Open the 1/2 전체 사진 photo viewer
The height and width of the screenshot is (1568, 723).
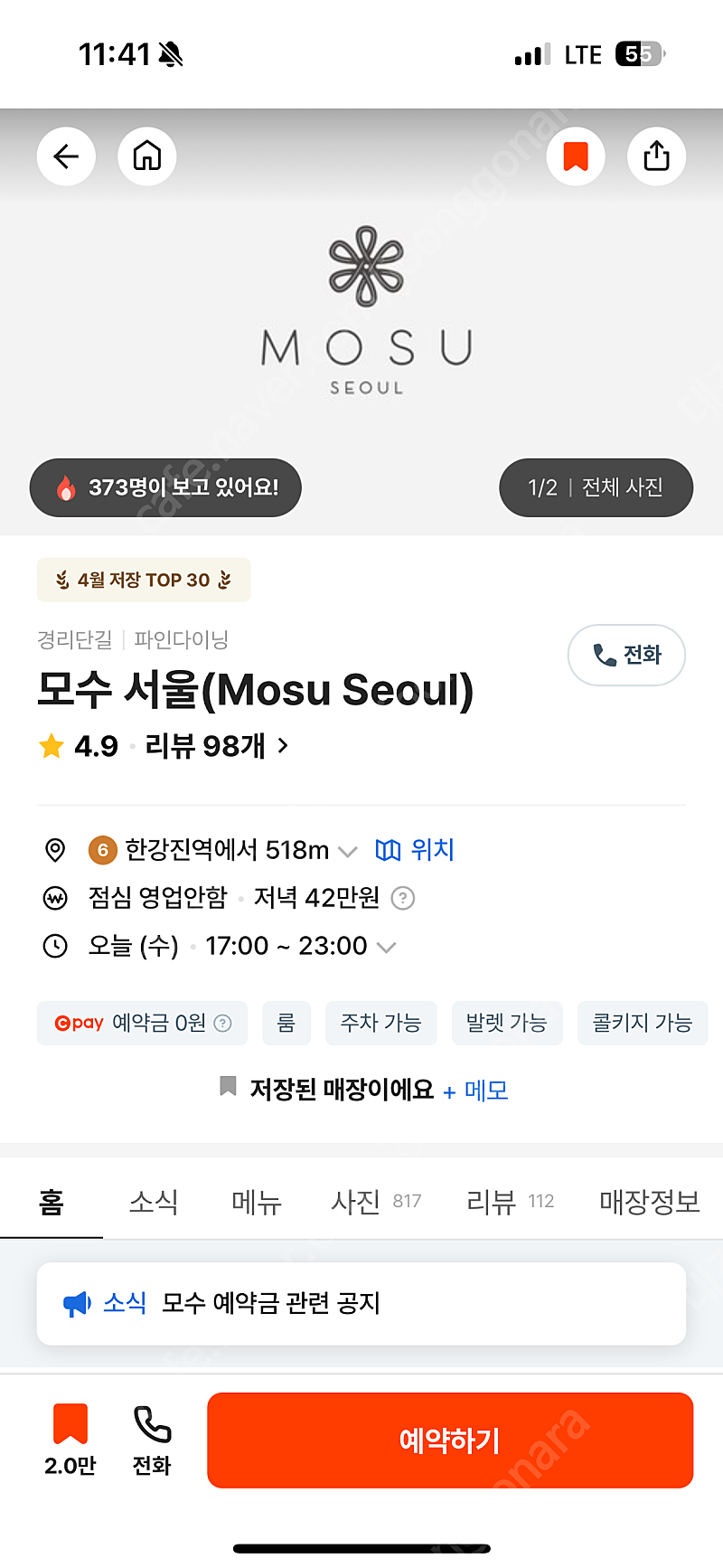point(596,487)
